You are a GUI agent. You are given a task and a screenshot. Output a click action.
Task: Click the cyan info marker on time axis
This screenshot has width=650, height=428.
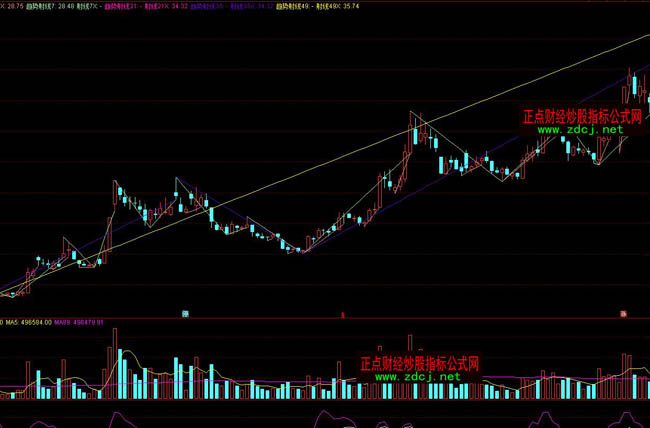point(185,314)
